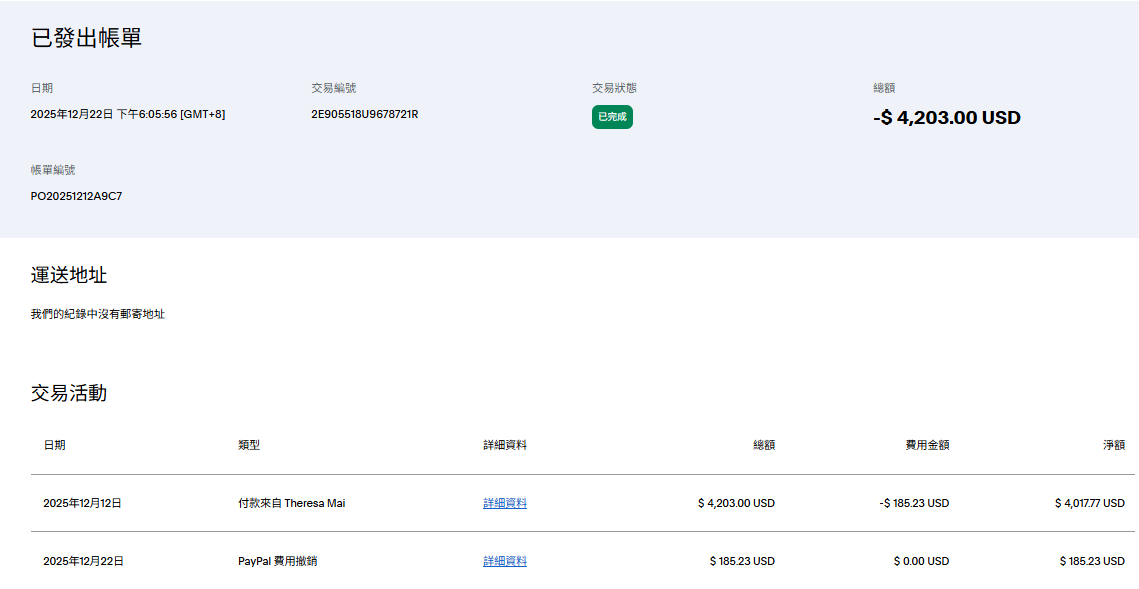Click the 交易活動 section heading
This screenshot has height=589, width=1139.
click(x=69, y=393)
